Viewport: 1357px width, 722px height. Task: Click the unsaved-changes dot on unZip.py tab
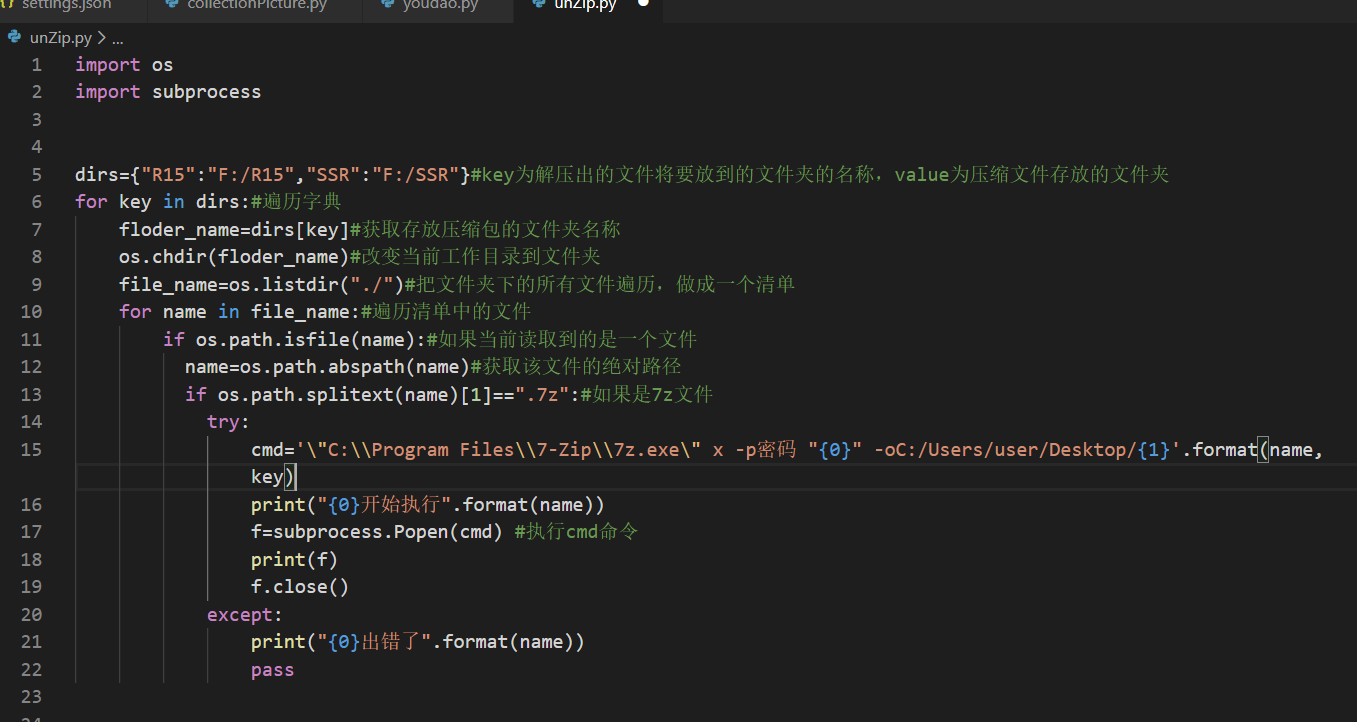point(643,4)
